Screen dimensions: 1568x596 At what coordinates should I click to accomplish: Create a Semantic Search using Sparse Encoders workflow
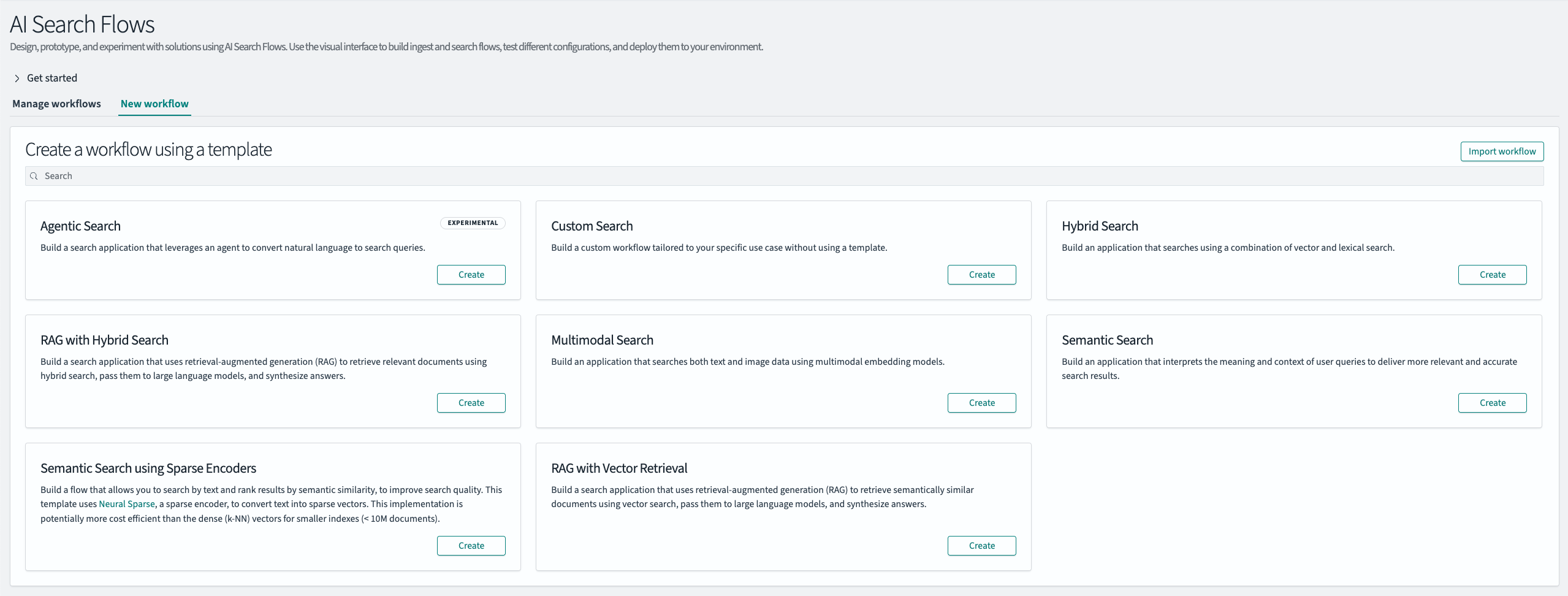coord(471,545)
